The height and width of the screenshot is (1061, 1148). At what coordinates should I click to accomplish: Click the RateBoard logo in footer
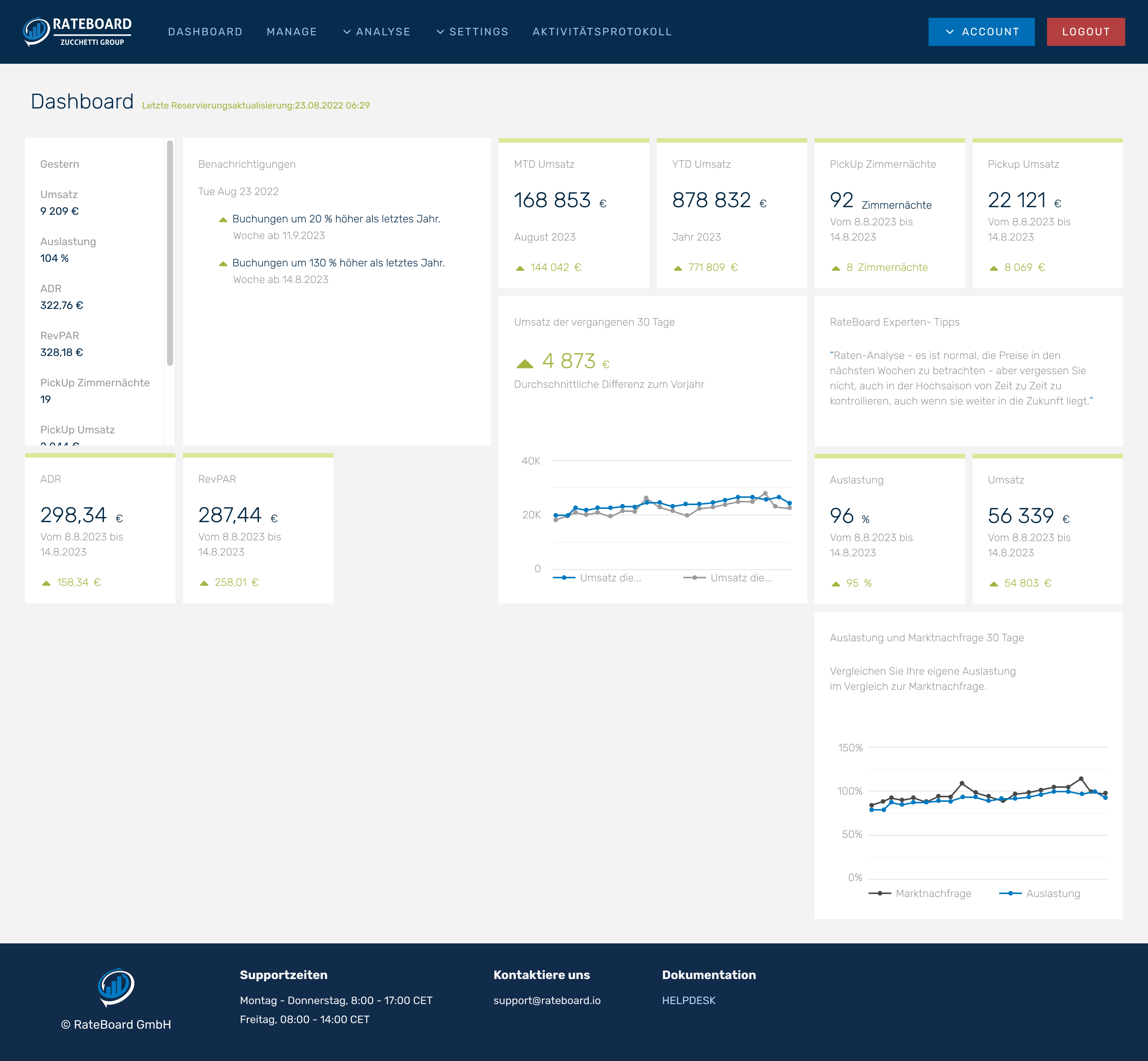point(116,987)
